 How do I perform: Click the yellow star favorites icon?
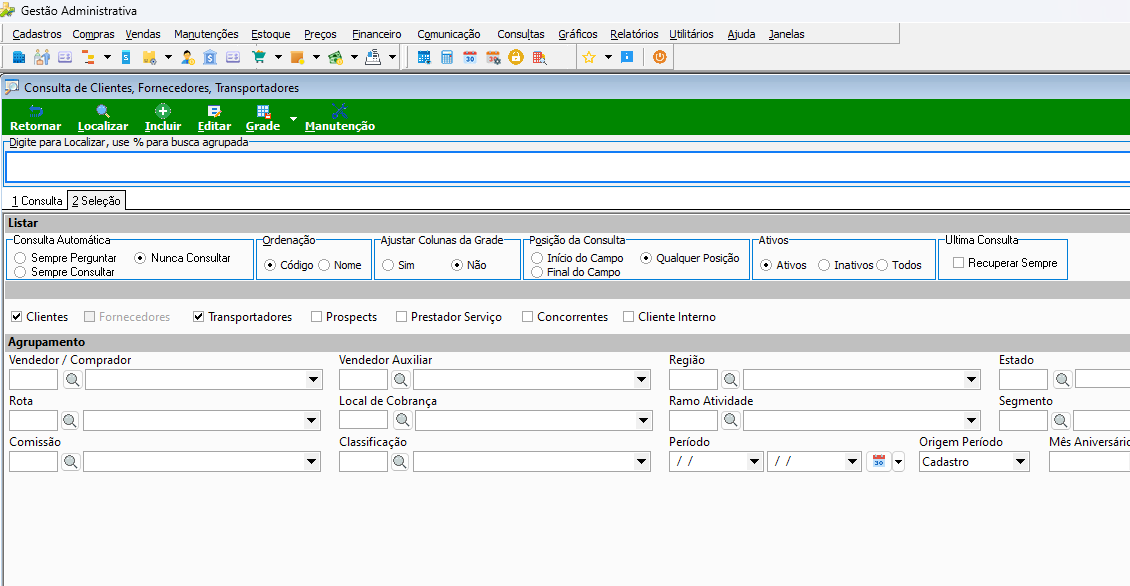pos(589,57)
